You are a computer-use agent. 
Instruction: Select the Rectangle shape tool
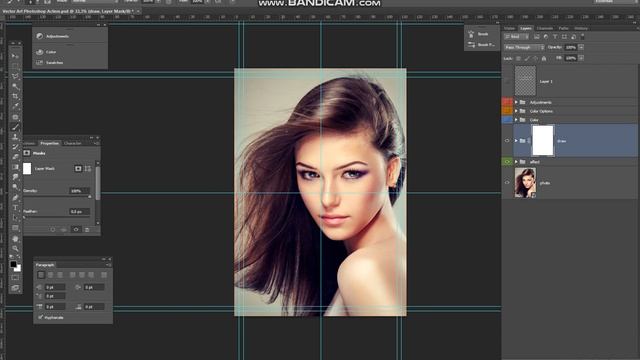pyautogui.click(x=15, y=228)
